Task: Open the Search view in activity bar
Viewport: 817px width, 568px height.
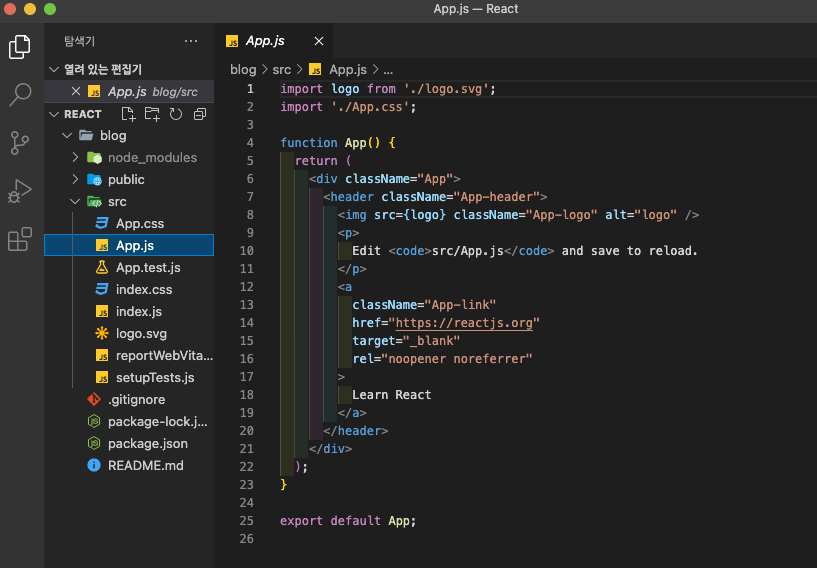Action: point(20,94)
